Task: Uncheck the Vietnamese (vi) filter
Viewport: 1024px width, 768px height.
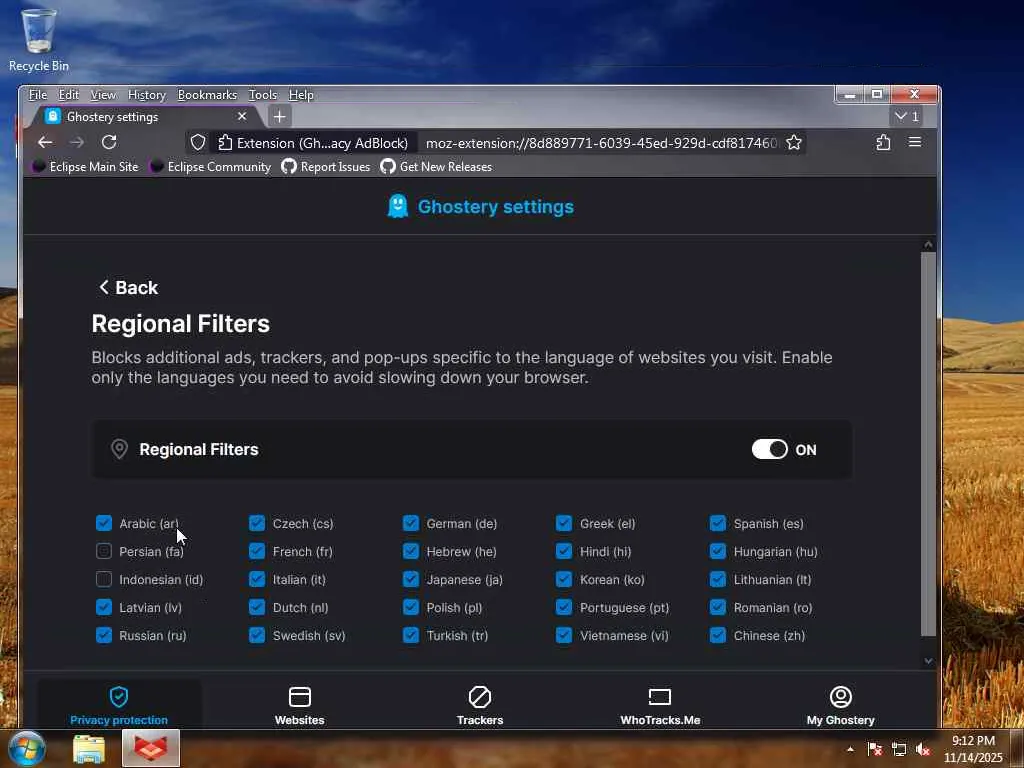Action: 564,635
